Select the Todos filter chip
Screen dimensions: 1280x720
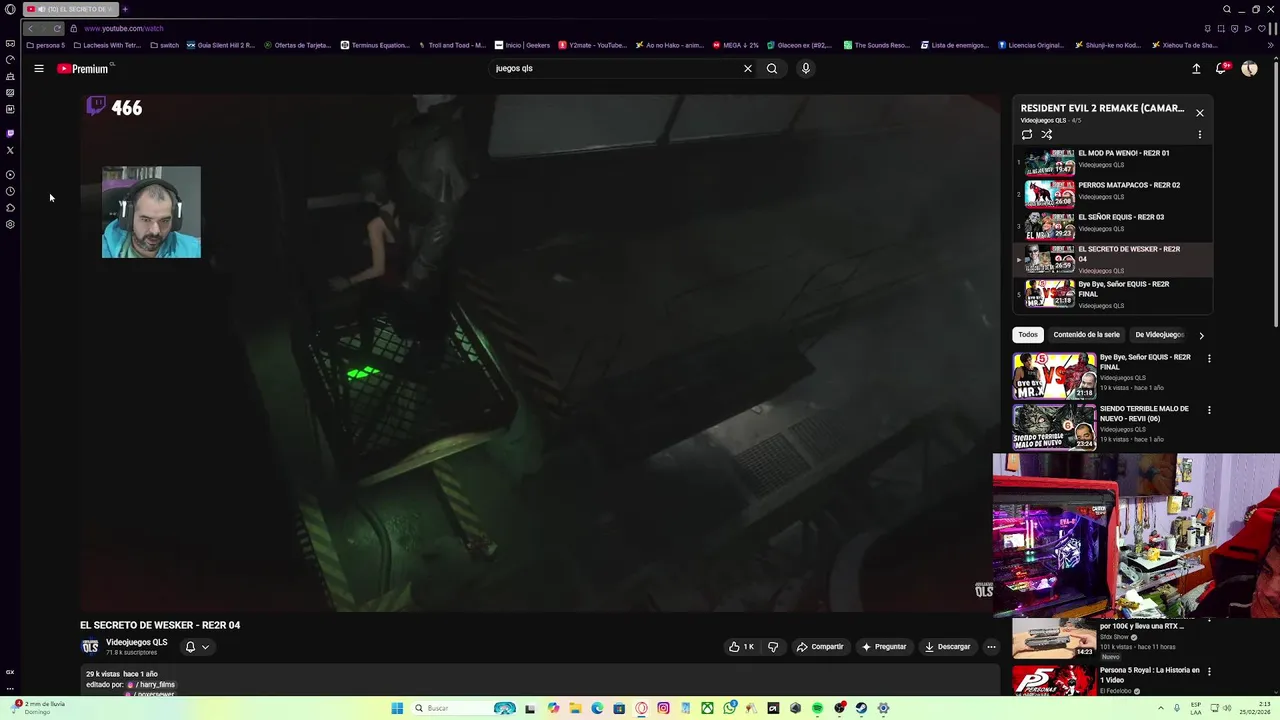[1028, 335]
